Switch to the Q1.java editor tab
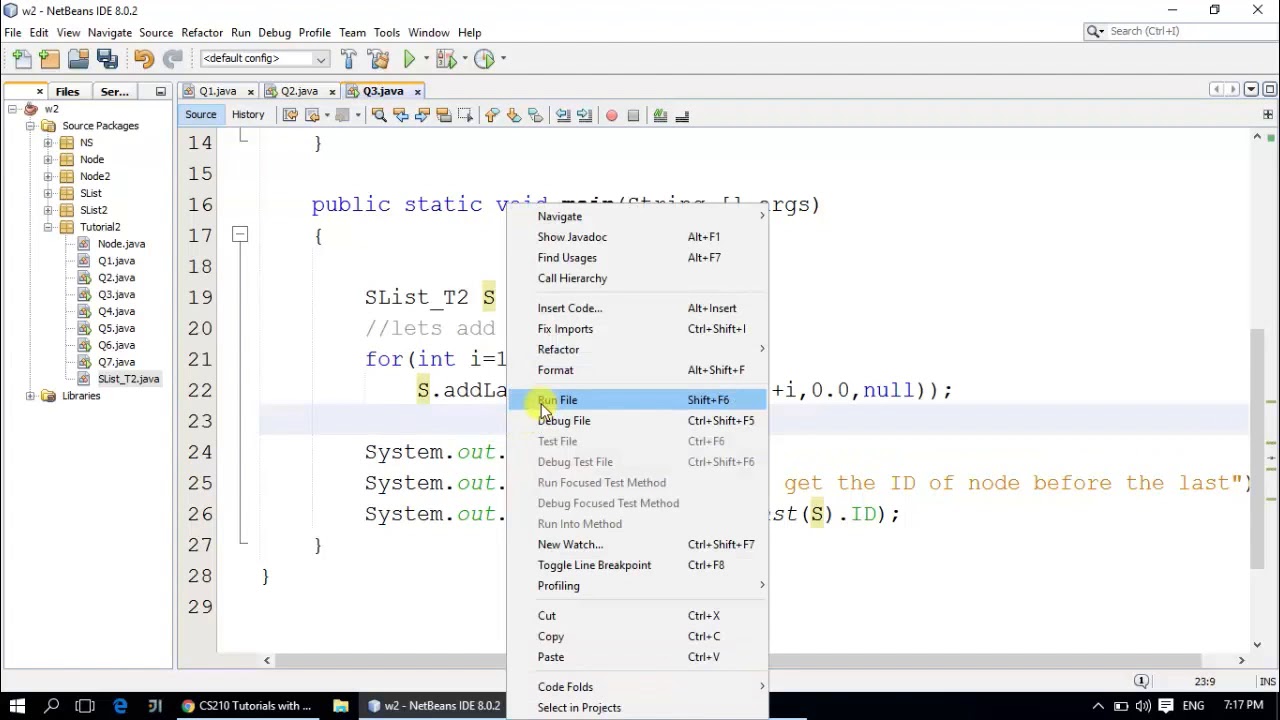This screenshot has width=1280, height=720. click(x=218, y=91)
